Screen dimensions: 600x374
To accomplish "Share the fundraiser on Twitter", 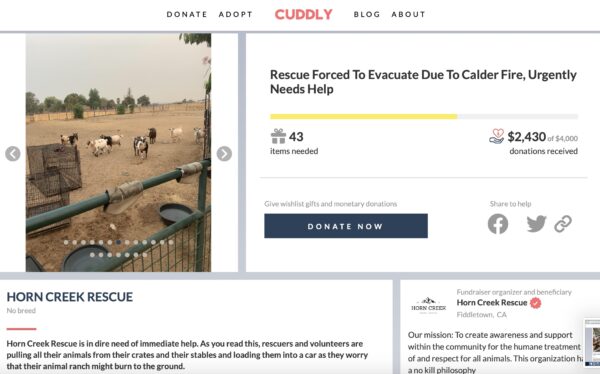I will (536, 224).
